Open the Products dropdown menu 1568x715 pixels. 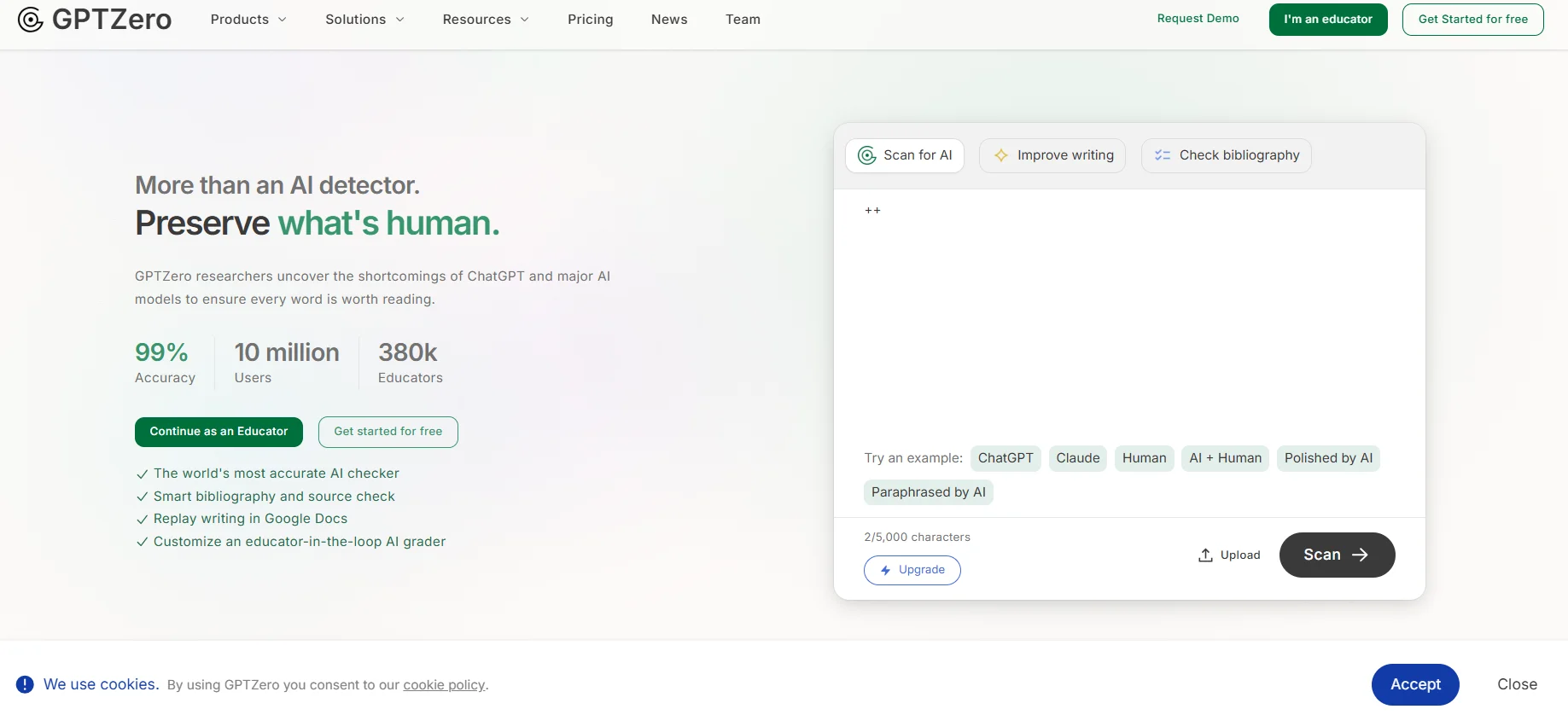[x=248, y=20]
